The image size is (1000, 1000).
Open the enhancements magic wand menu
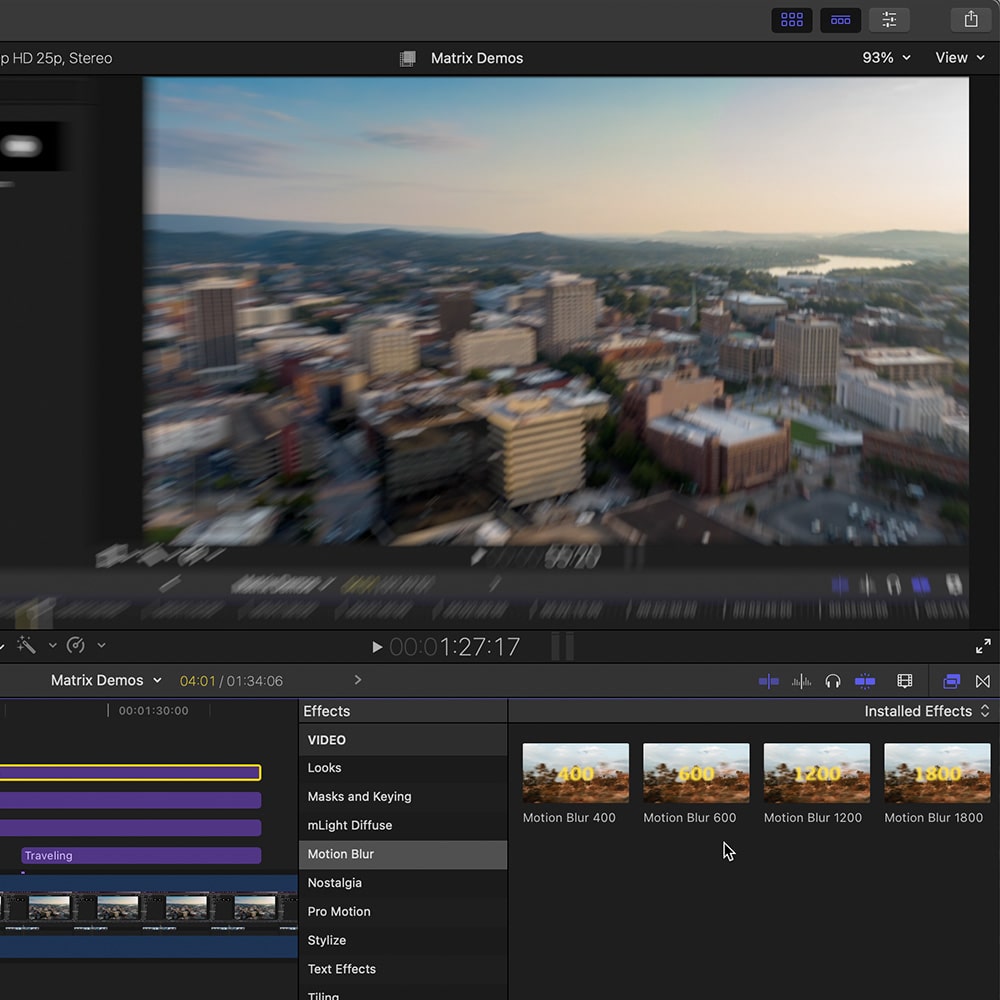pyautogui.click(x=27, y=646)
